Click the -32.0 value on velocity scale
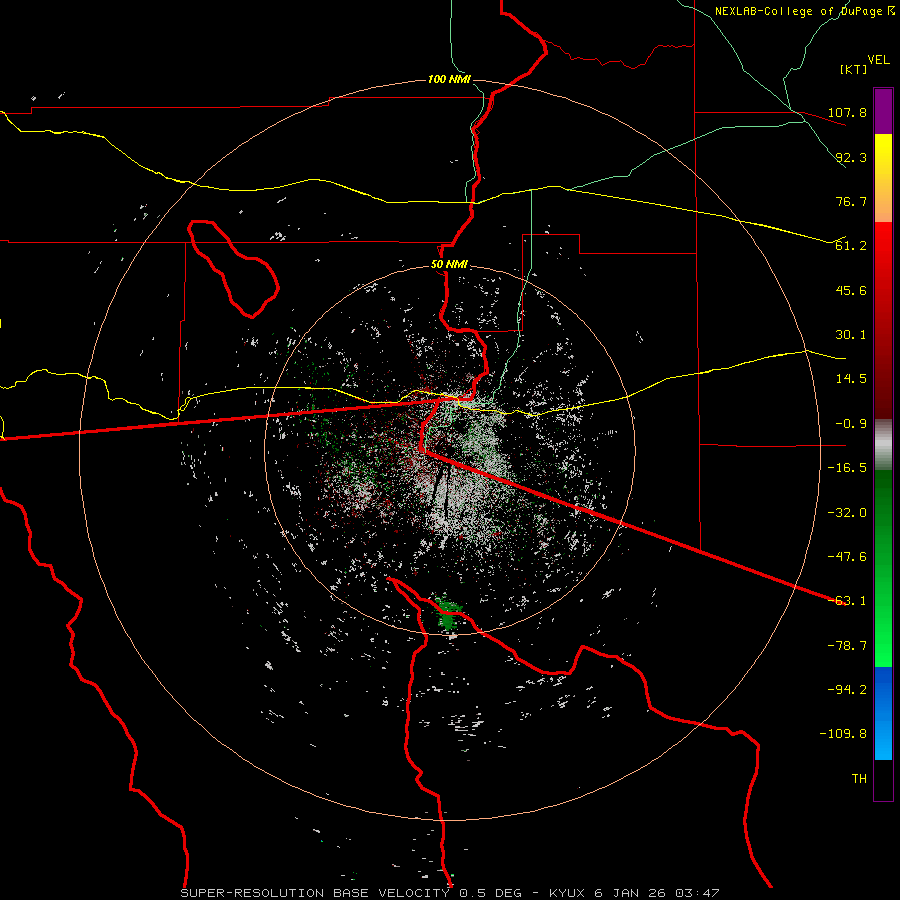 847,512
